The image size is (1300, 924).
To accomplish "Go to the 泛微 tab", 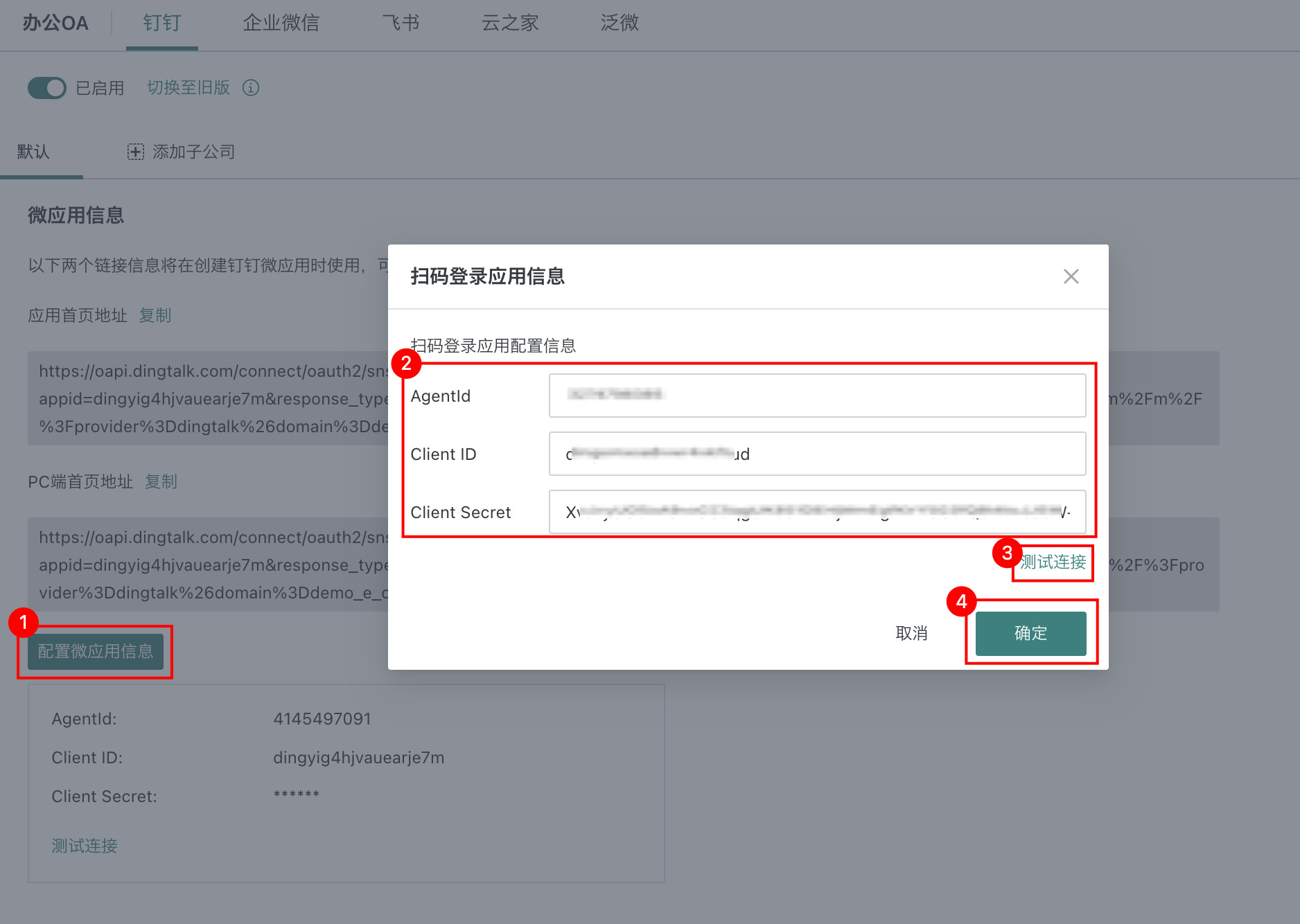I will point(620,23).
